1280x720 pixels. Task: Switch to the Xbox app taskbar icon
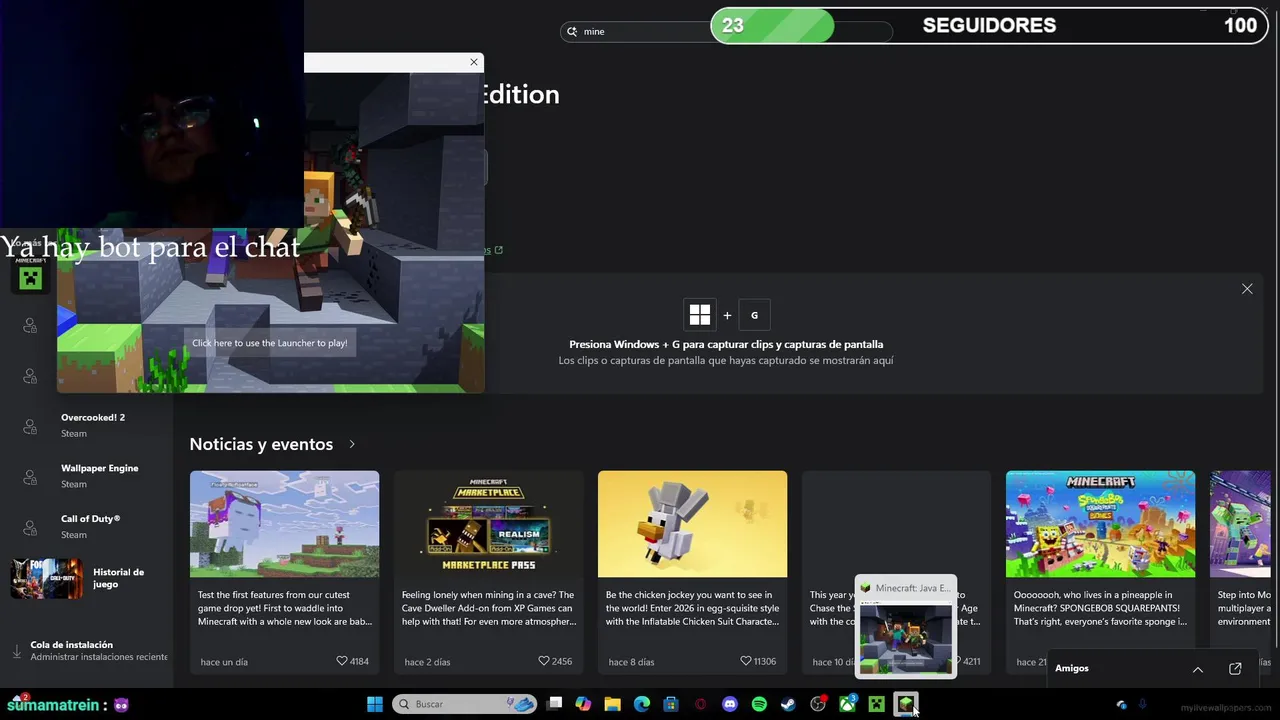point(847,704)
